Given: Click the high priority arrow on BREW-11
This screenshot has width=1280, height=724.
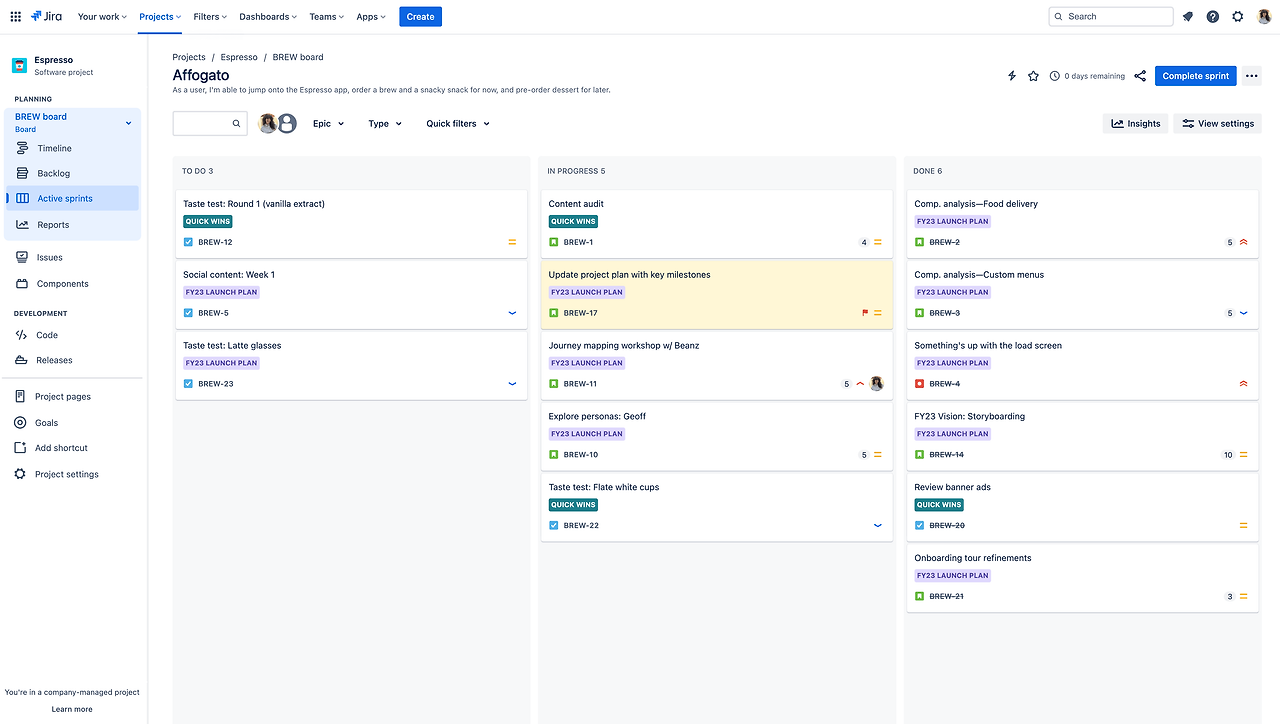Looking at the screenshot, I should [x=860, y=384].
